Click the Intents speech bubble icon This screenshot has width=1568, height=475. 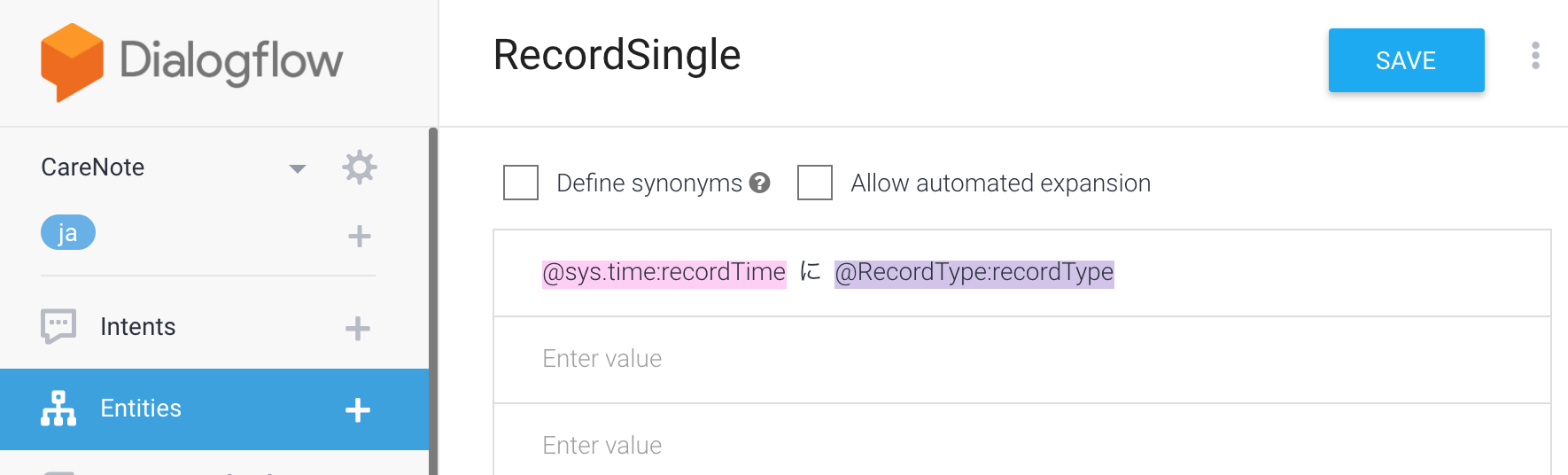tap(58, 326)
